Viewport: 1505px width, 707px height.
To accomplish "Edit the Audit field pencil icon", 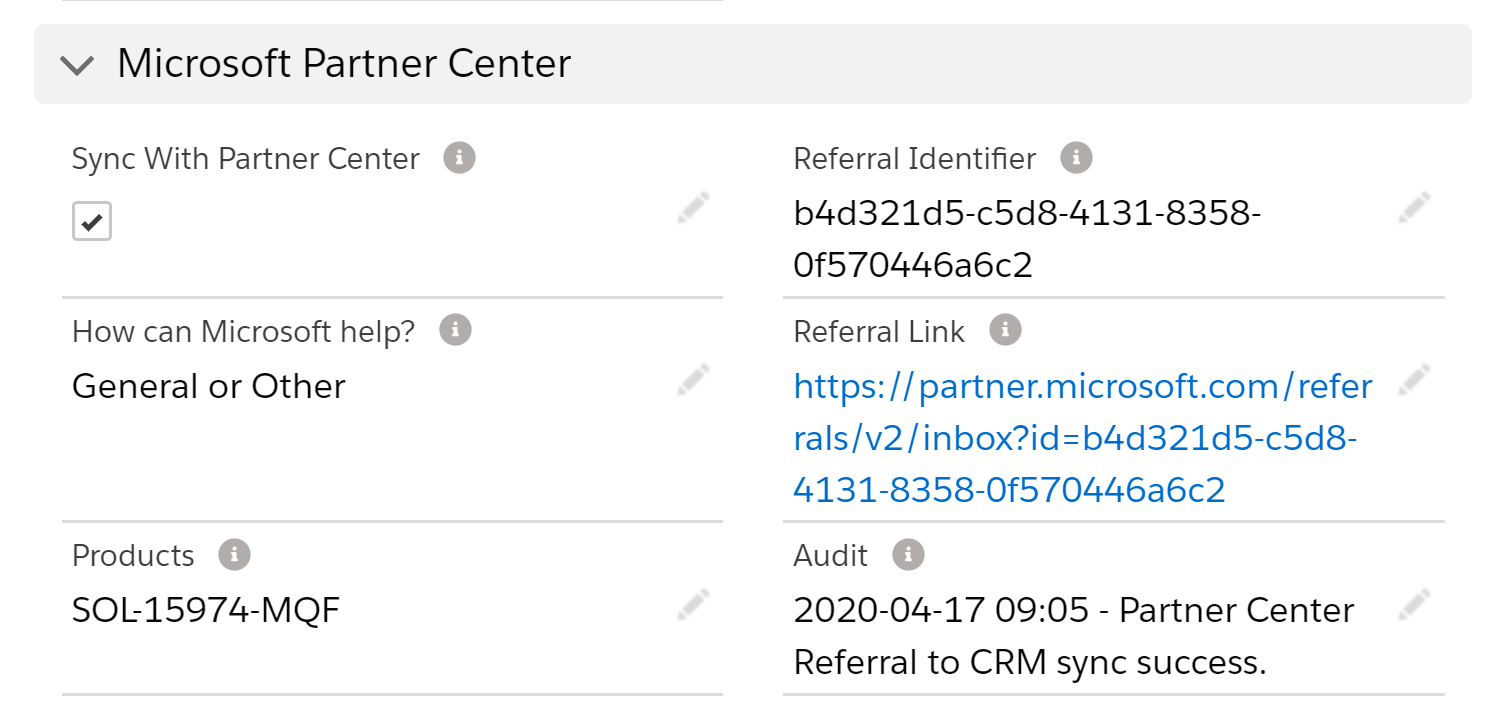I will [x=1414, y=604].
